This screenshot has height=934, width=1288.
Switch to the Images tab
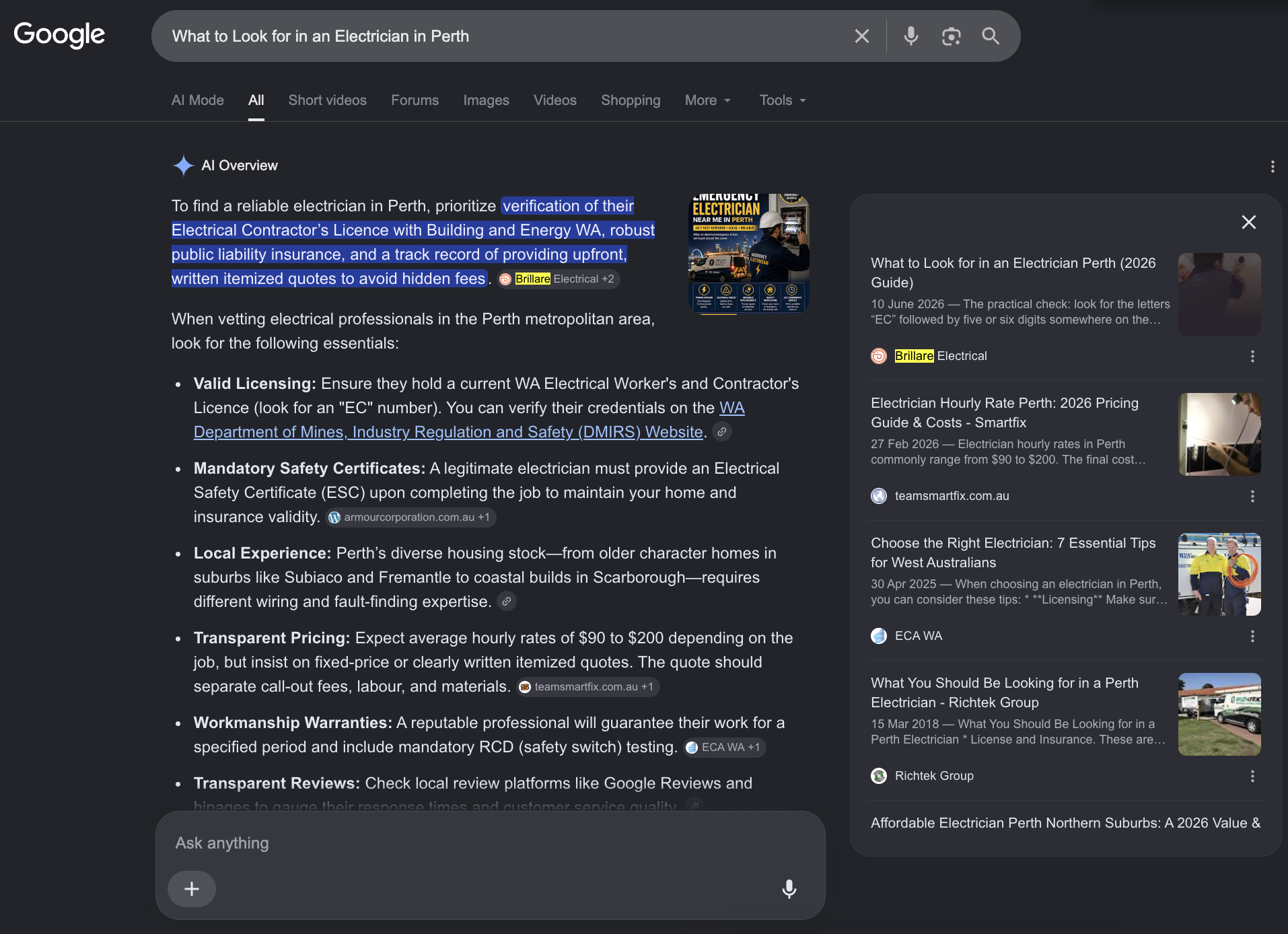(x=486, y=100)
